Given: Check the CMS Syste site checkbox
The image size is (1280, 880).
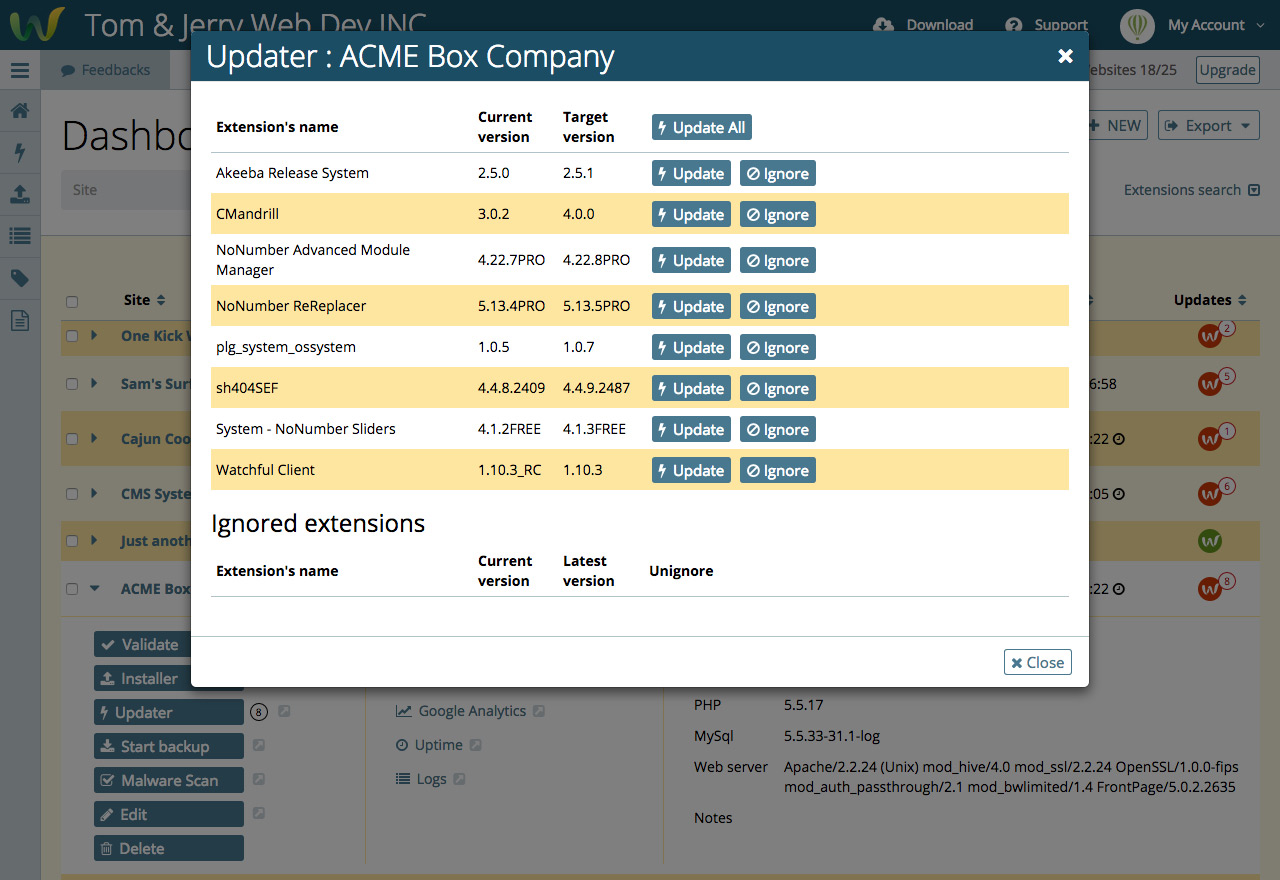Looking at the screenshot, I should (x=72, y=493).
